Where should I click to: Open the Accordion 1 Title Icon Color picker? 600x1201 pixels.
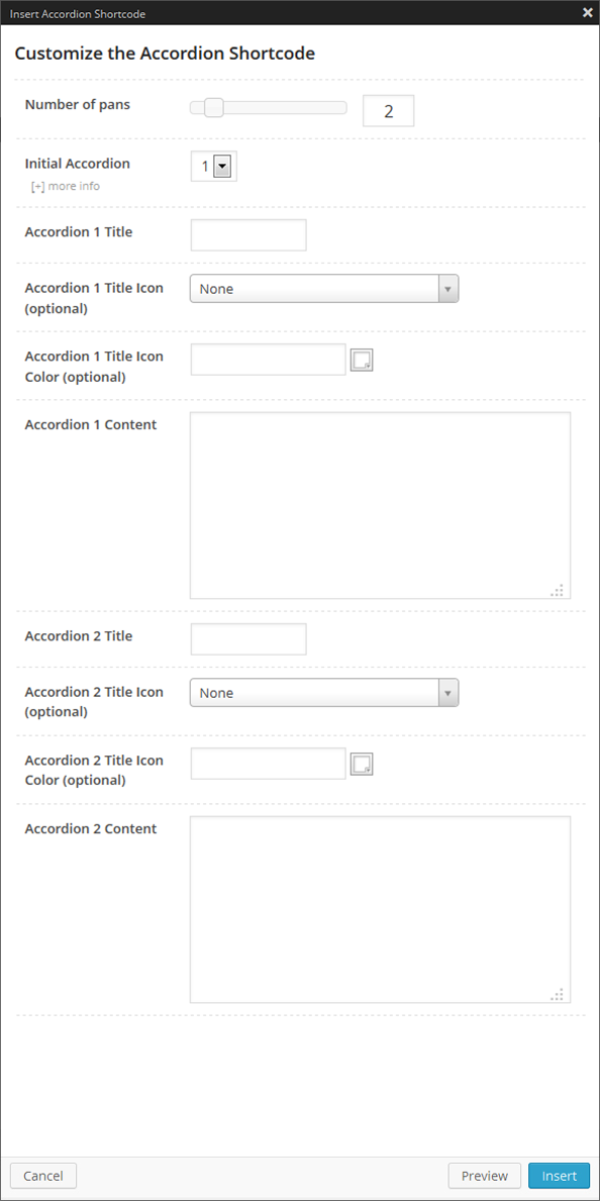tap(361, 359)
